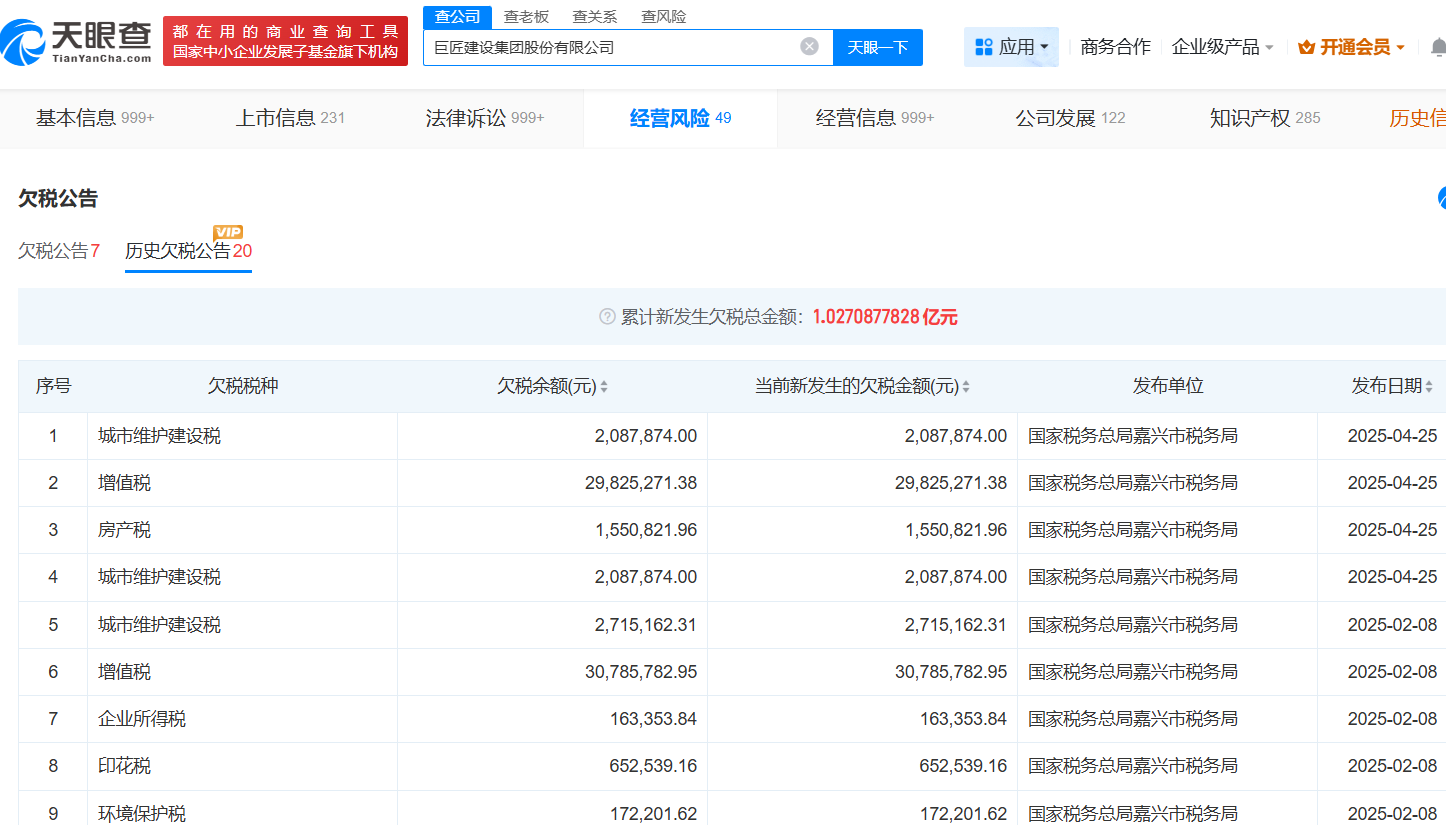The width and height of the screenshot is (1446, 825).
Task: Click the 天眼一下 search button
Action: (877, 47)
